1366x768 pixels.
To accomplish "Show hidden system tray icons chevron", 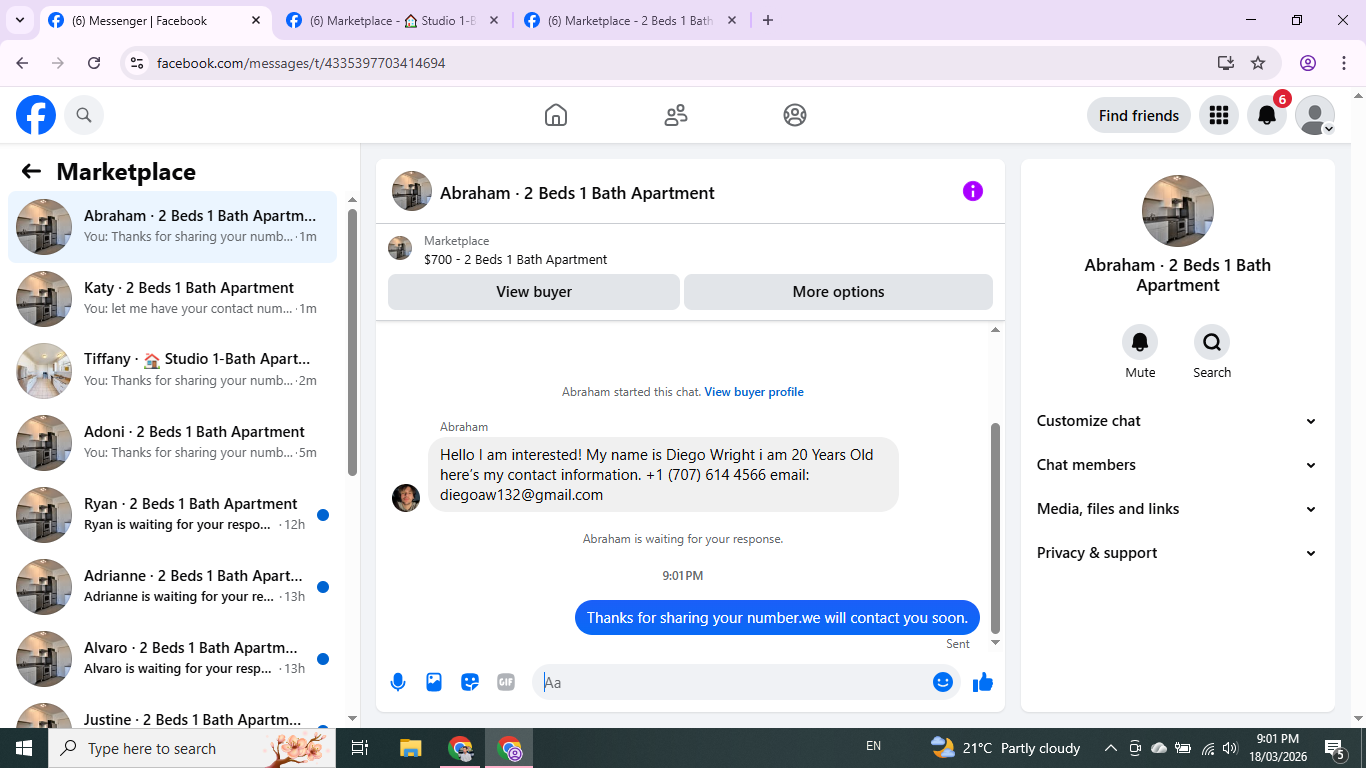I will (1110, 748).
